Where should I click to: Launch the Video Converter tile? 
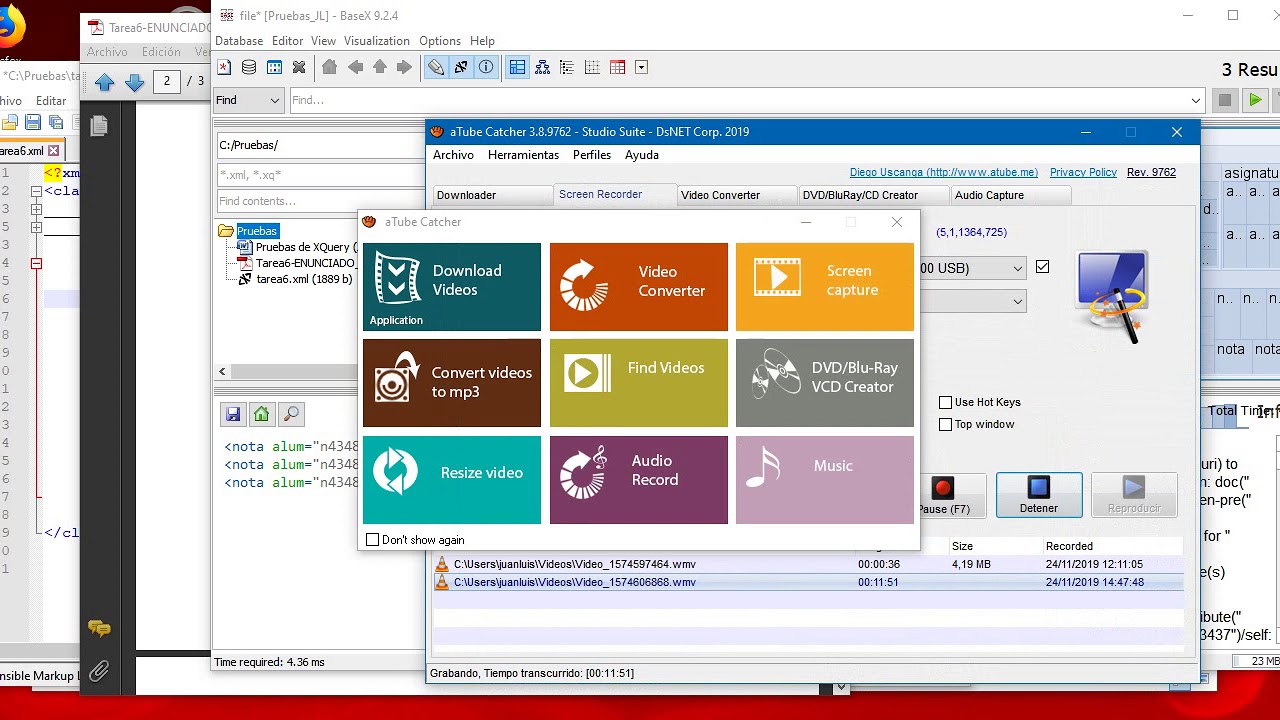tap(638, 287)
